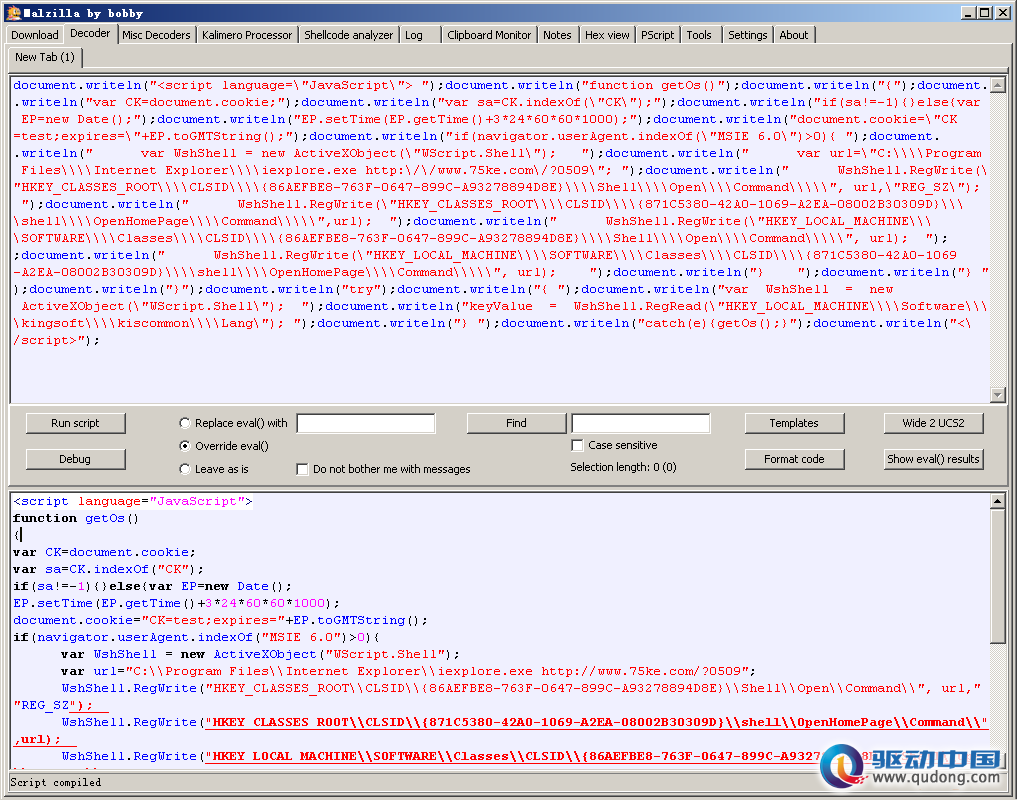The height and width of the screenshot is (801, 1017).
Task: Open the Log tab
Action: pos(414,35)
